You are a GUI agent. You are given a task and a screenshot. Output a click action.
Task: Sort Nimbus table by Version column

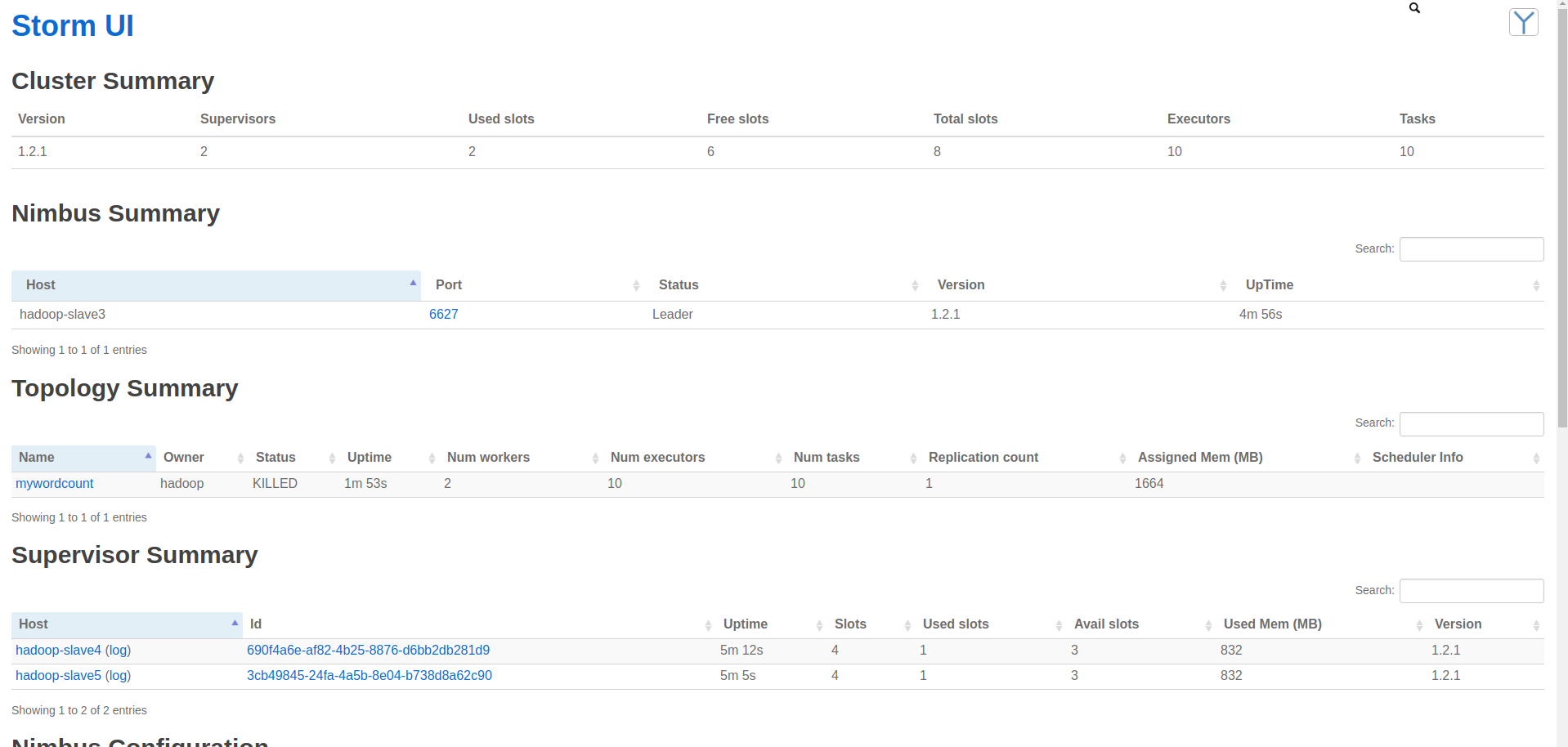[1077, 285]
